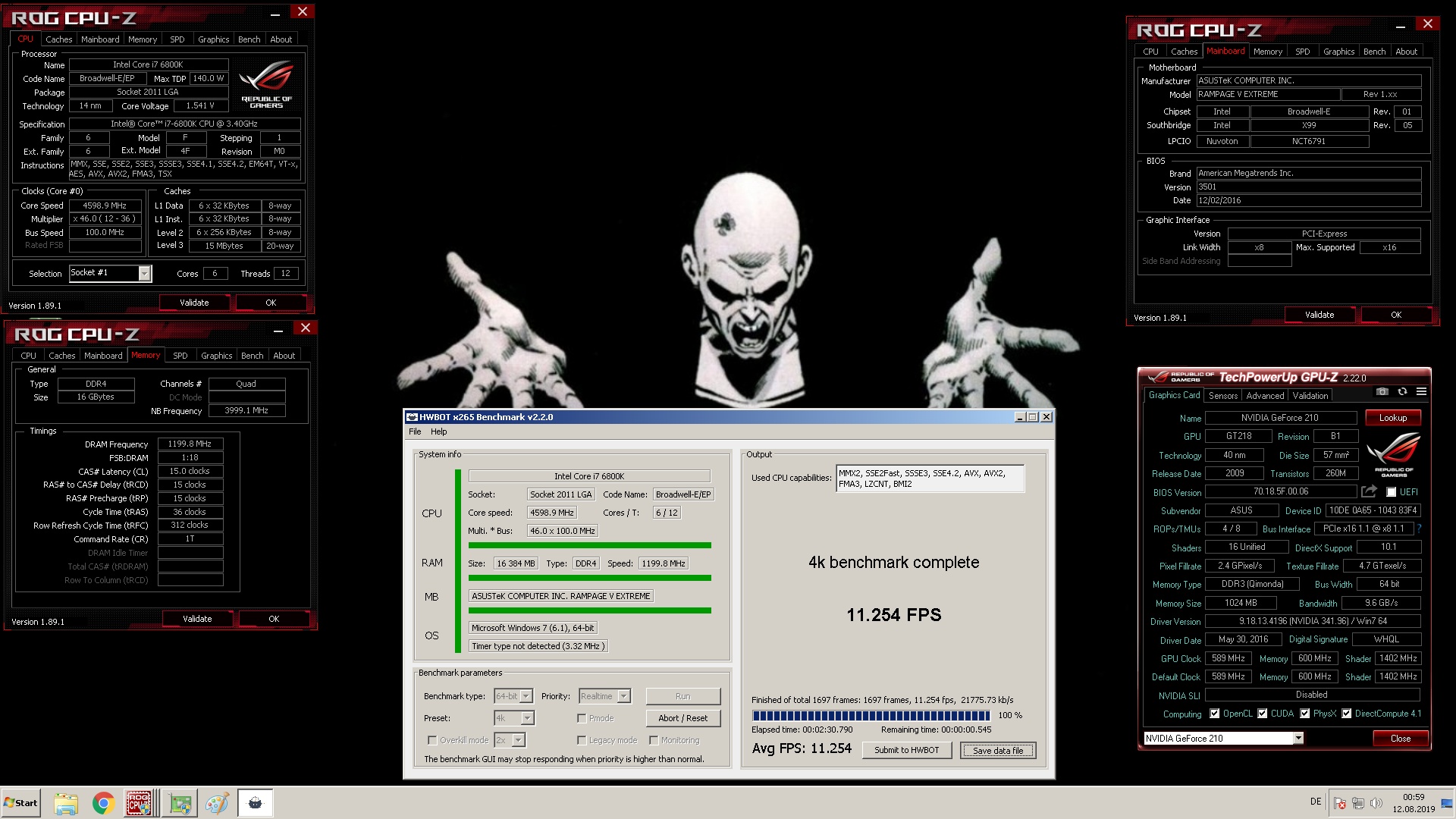Switch to Validation tab in GPU-Z

point(1310,395)
